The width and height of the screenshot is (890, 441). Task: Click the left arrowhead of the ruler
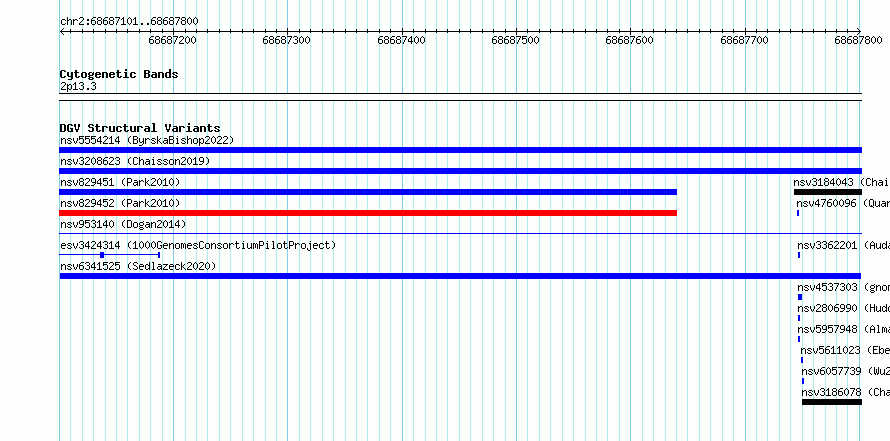62,32
